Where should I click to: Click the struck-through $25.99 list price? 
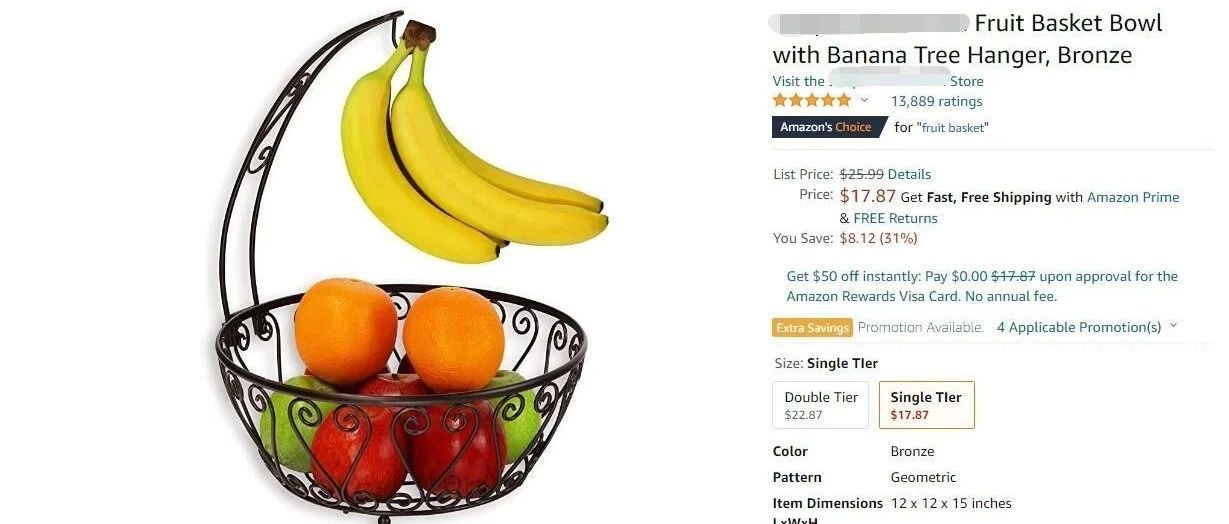click(x=861, y=174)
